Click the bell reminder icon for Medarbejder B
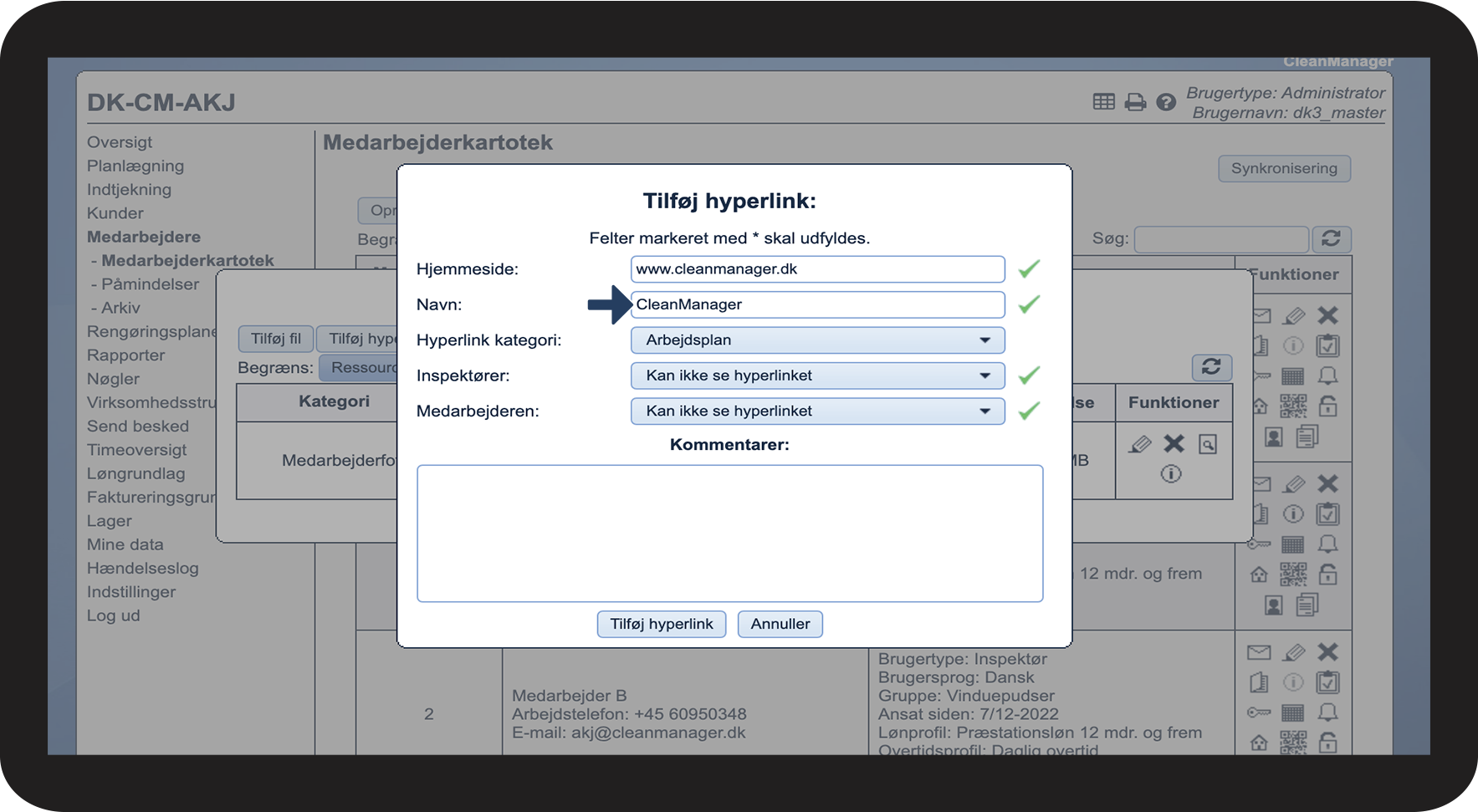Screen dimensions: 1478x812 point(1327,712)
